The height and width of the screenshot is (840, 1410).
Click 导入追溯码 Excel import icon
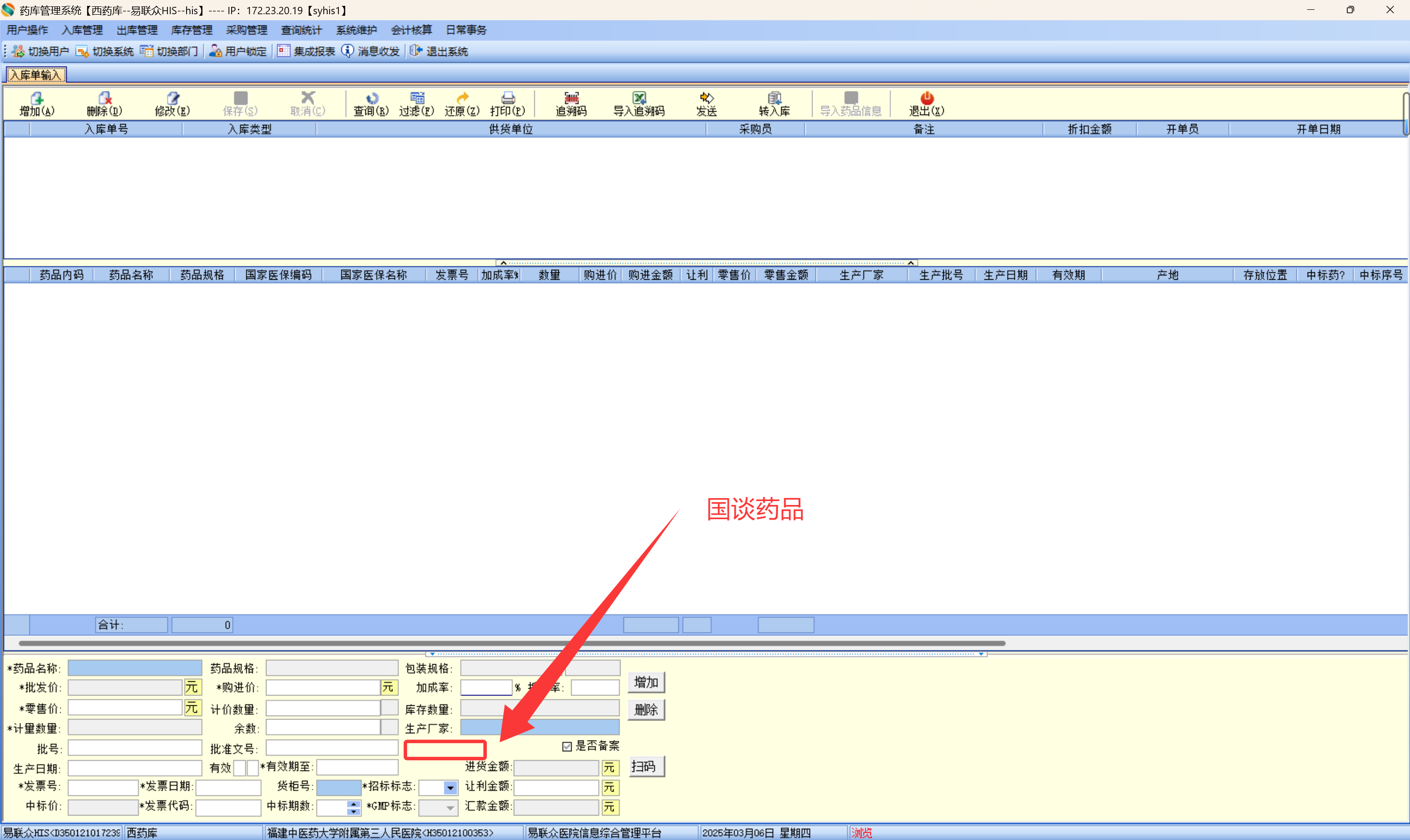pyautogui.click(x=639, y=98)
